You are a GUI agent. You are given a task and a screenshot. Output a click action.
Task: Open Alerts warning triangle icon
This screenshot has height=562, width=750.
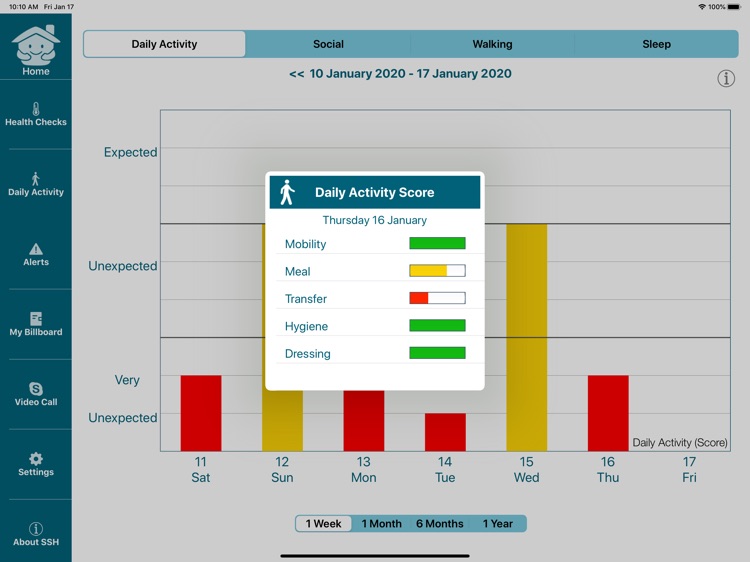[36, 249]
